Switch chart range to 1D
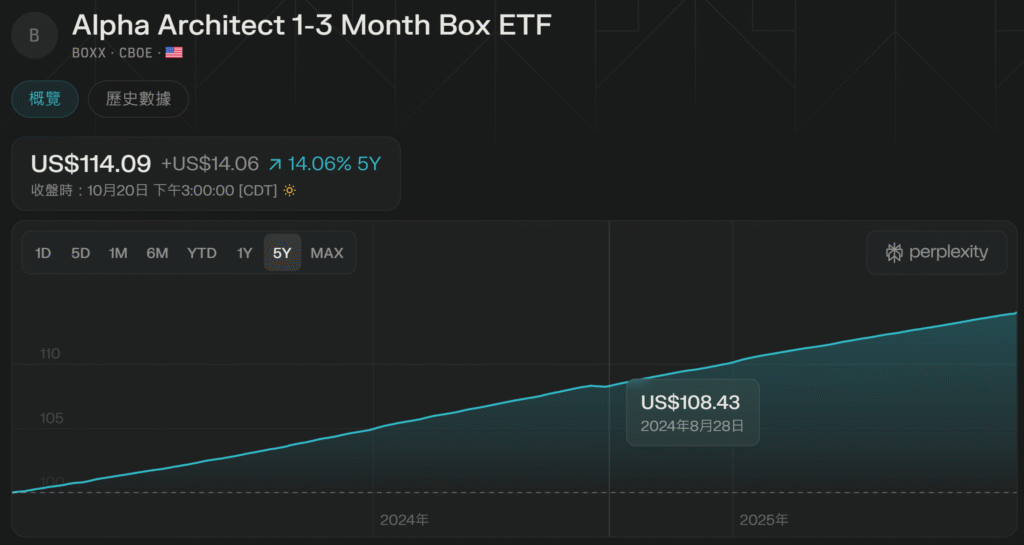 click(x=43, y=253)
